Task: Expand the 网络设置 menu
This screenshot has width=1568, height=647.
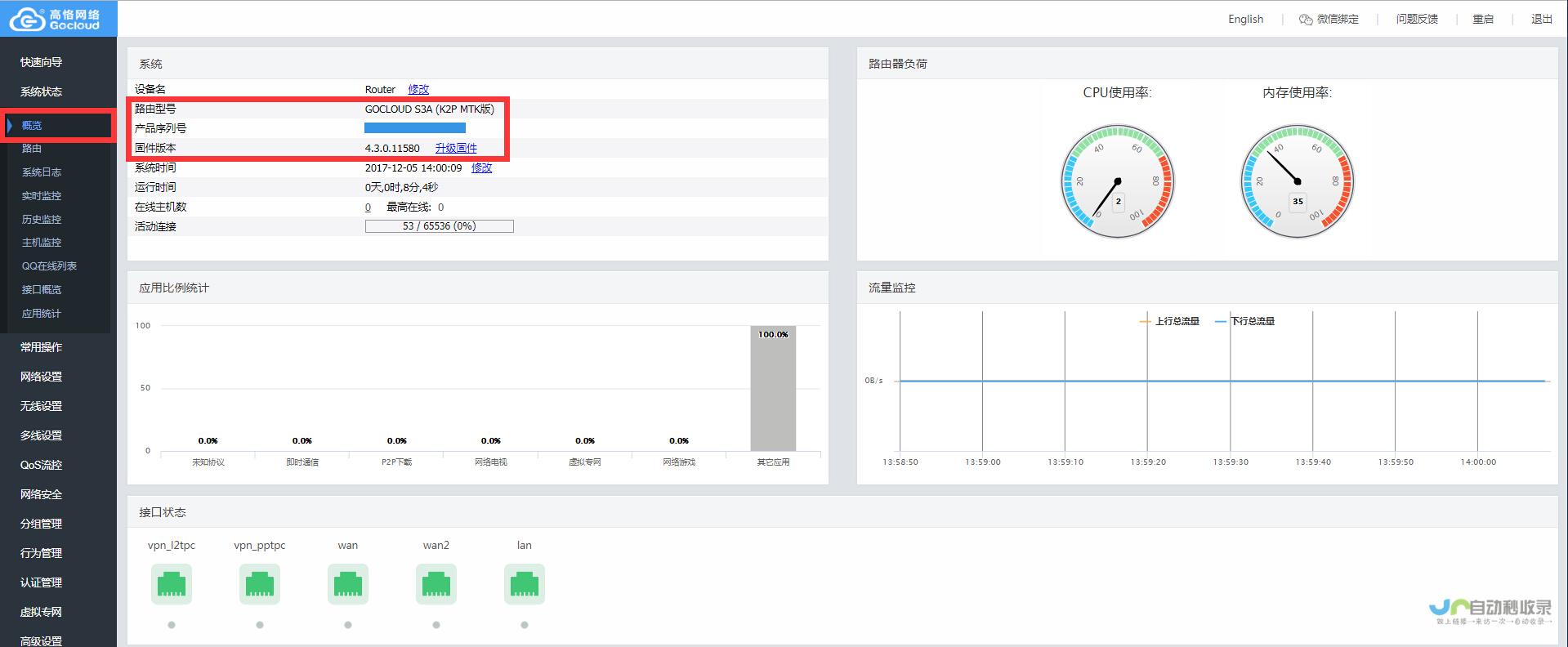Action: (42, 377)
